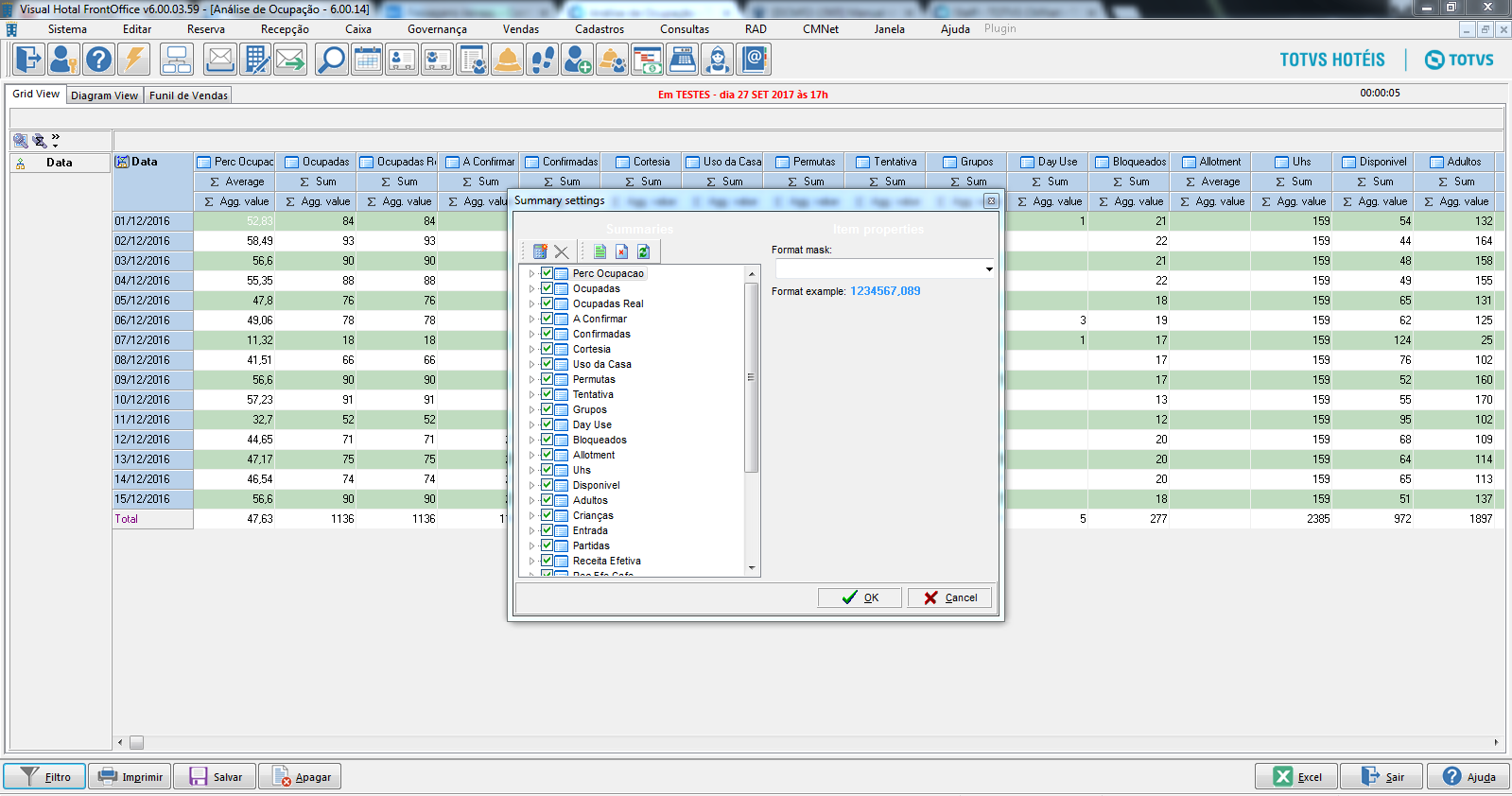
Task: Click the zoom magnifier icon above the Data panel
Action: point(20,141)
